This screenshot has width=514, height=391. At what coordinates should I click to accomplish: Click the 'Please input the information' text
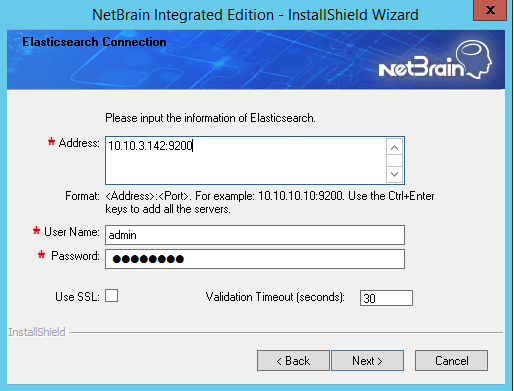[210, 118]
